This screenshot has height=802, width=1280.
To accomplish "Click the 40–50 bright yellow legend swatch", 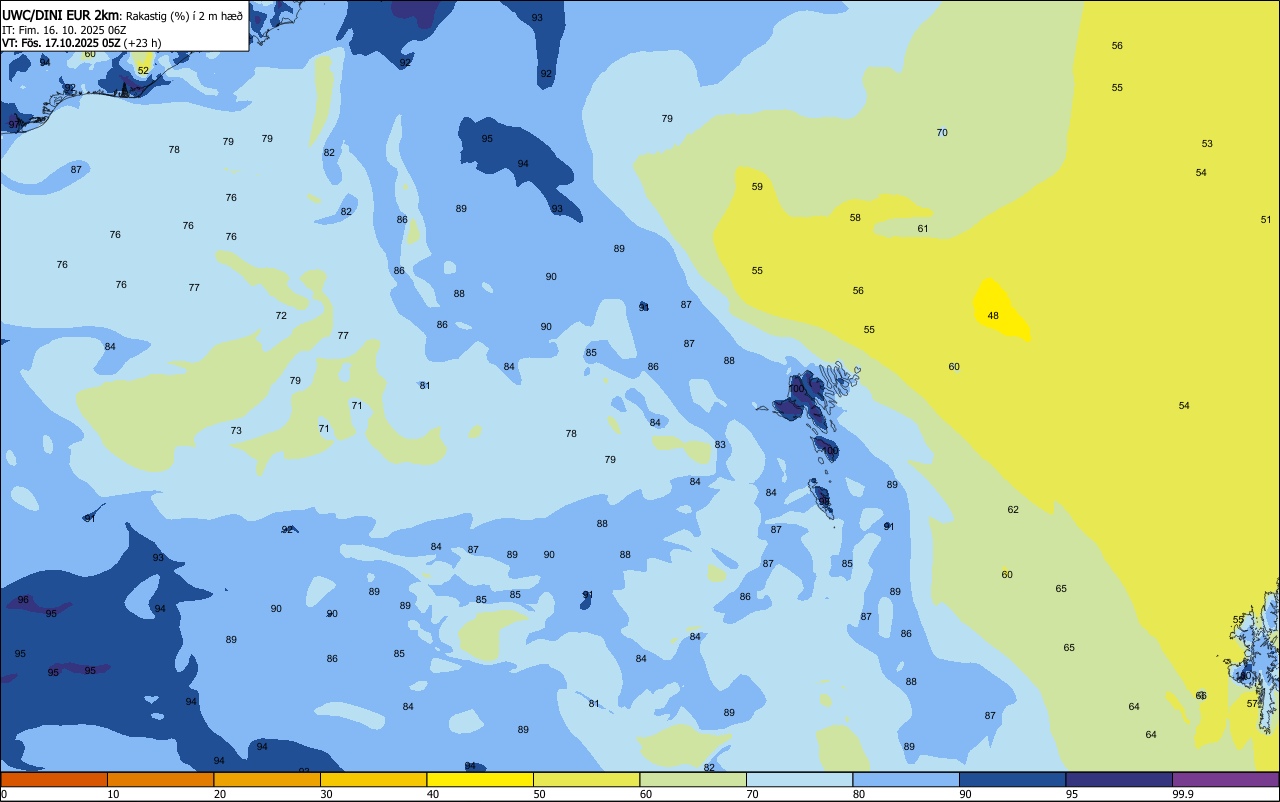I will (x=480, y=779).
